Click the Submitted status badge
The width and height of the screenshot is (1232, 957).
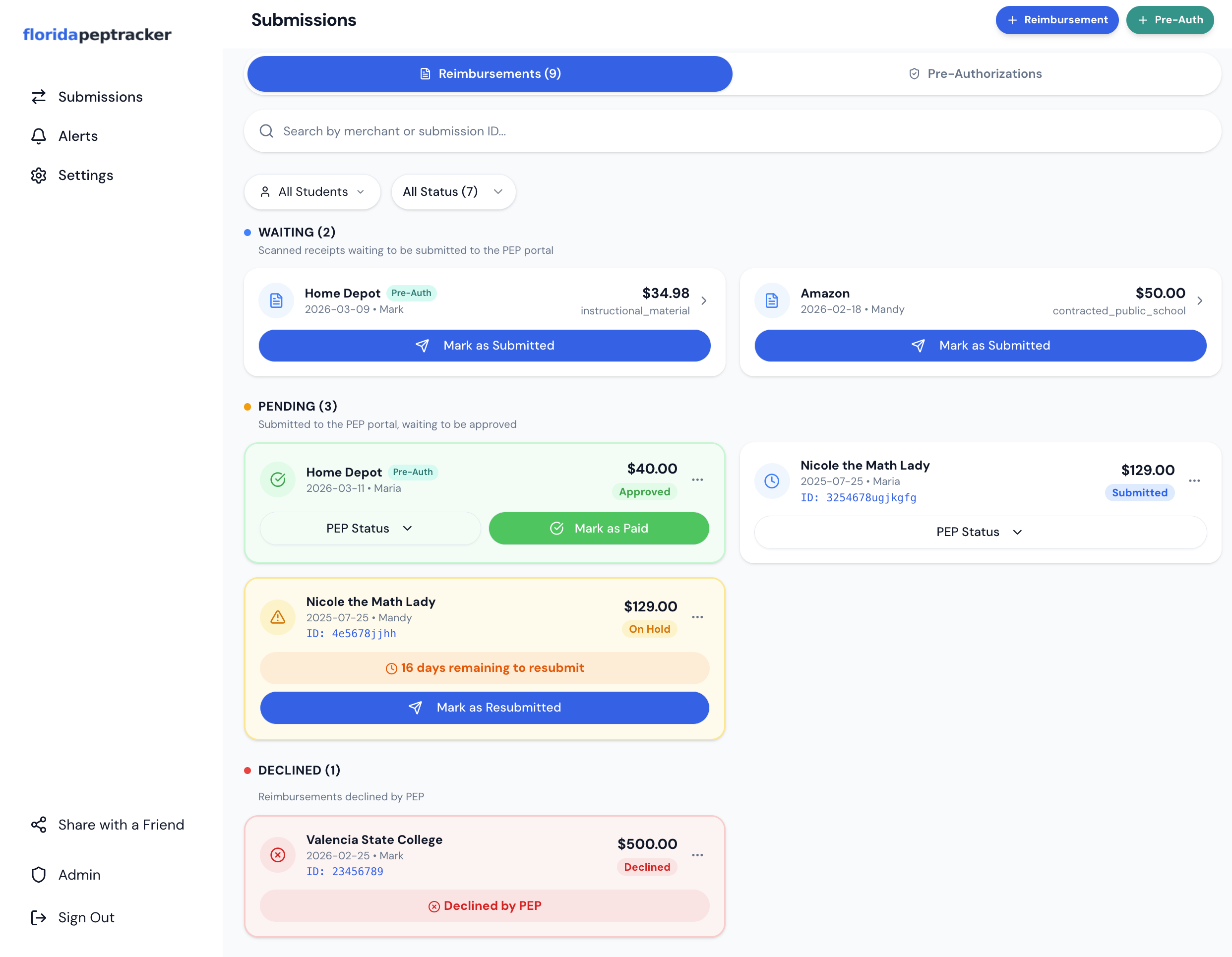(x=1139, y=493)
